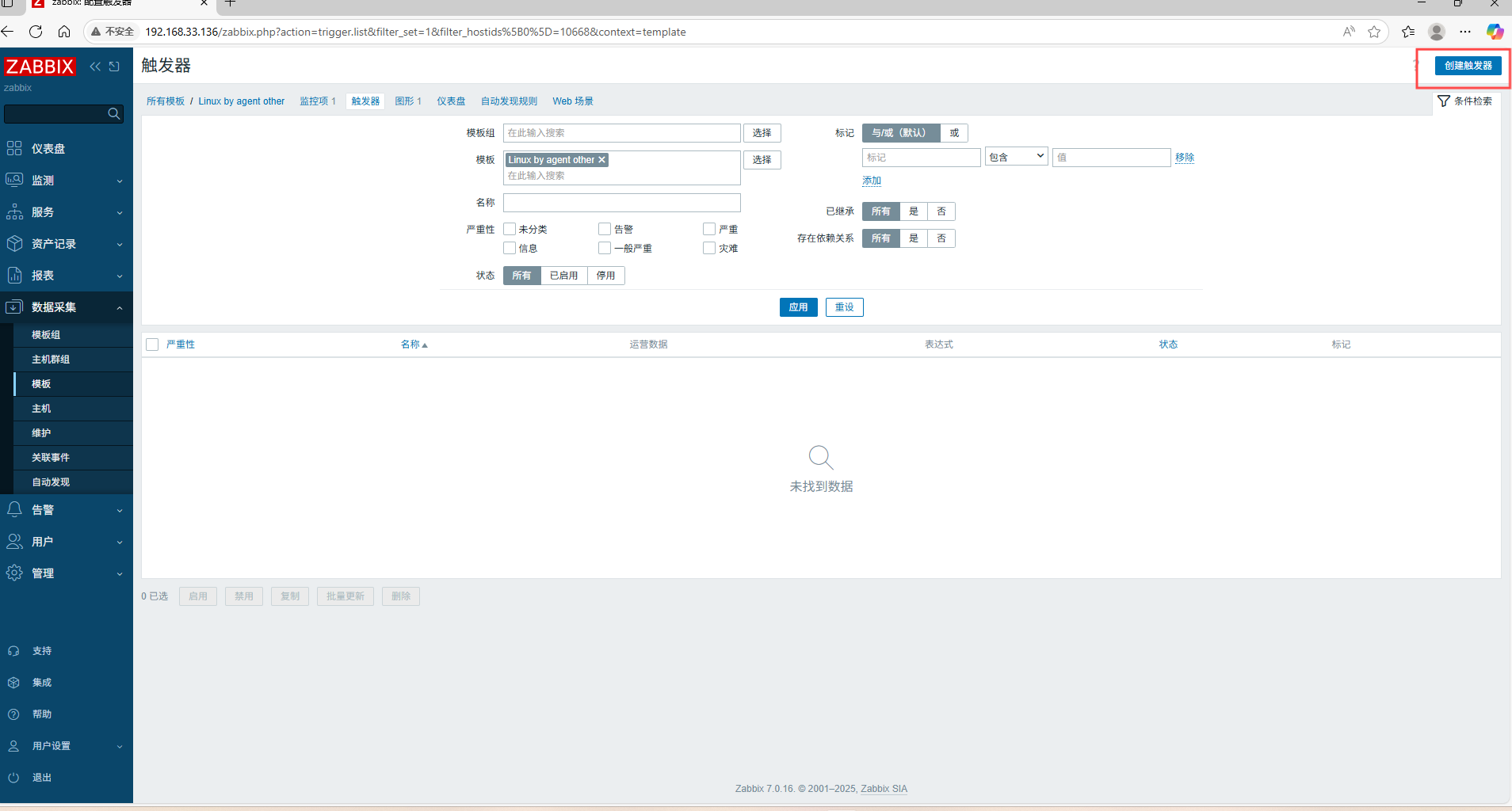
Task: Click the 条件检索 filter funnel icon
Action: pyautogui.click(x=1444, y=101)
